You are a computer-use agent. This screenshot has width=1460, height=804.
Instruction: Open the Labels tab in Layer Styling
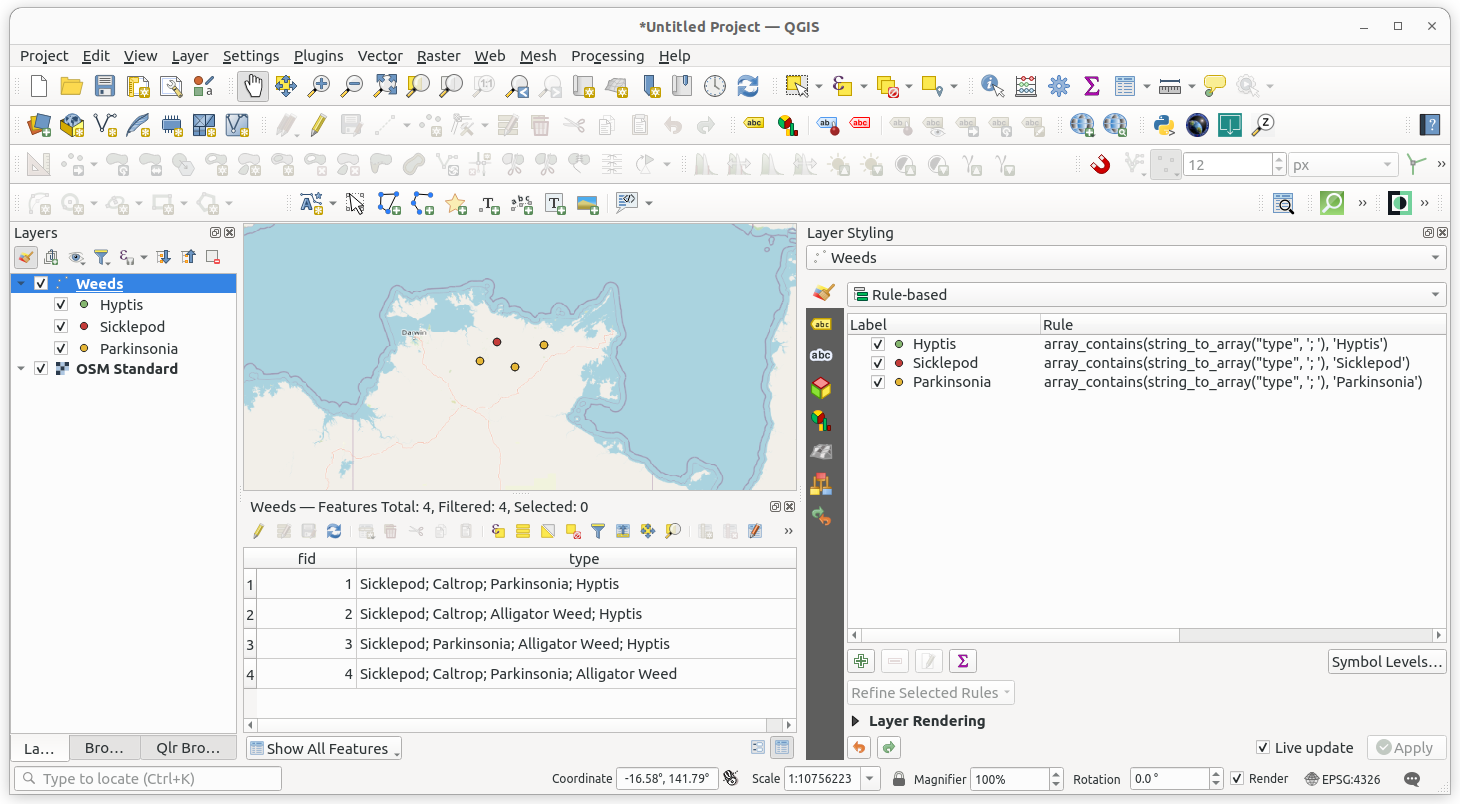pos(821,324)
